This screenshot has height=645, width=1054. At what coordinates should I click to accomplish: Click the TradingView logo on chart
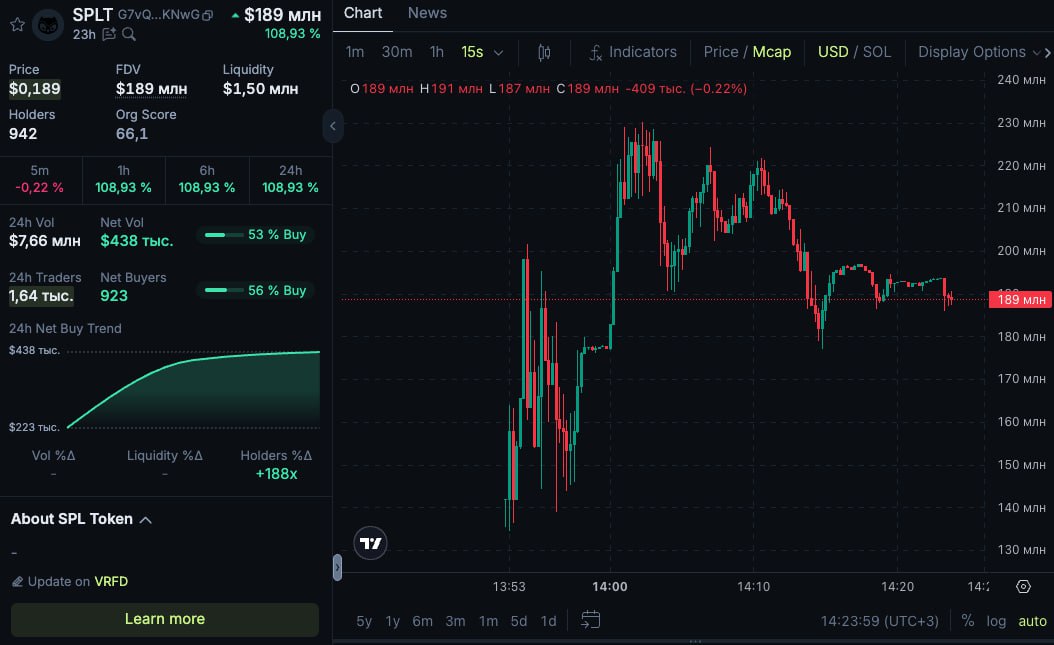point(371,543)
